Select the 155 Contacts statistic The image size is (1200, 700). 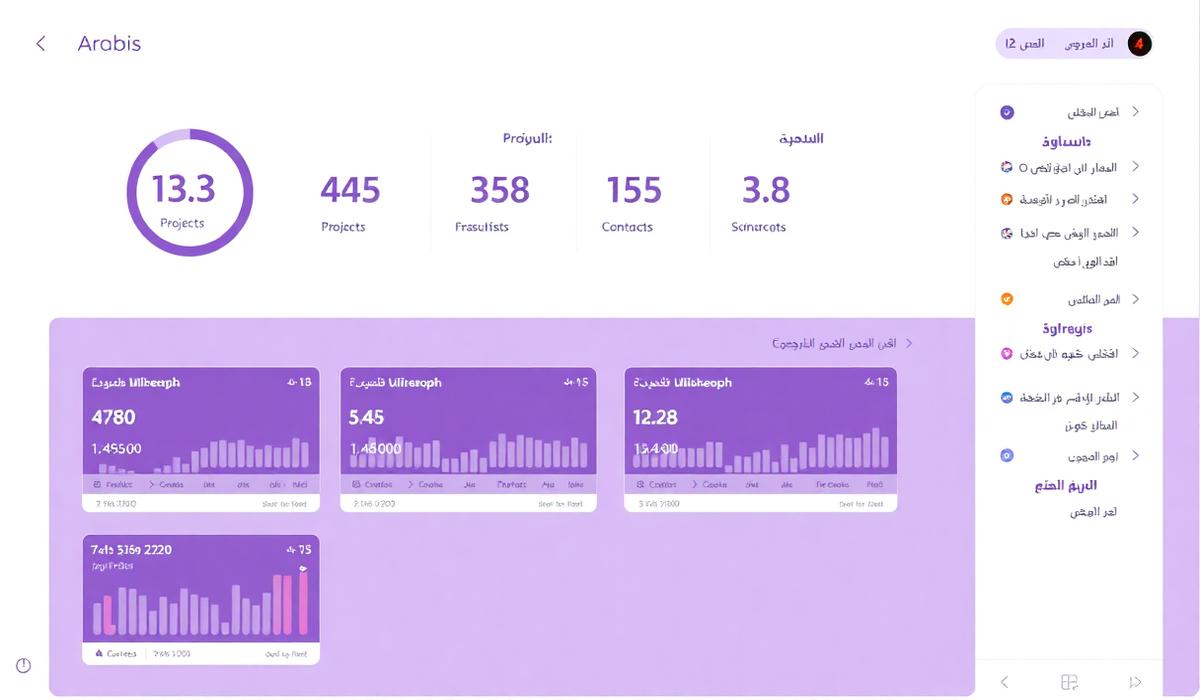pos(632,204)
